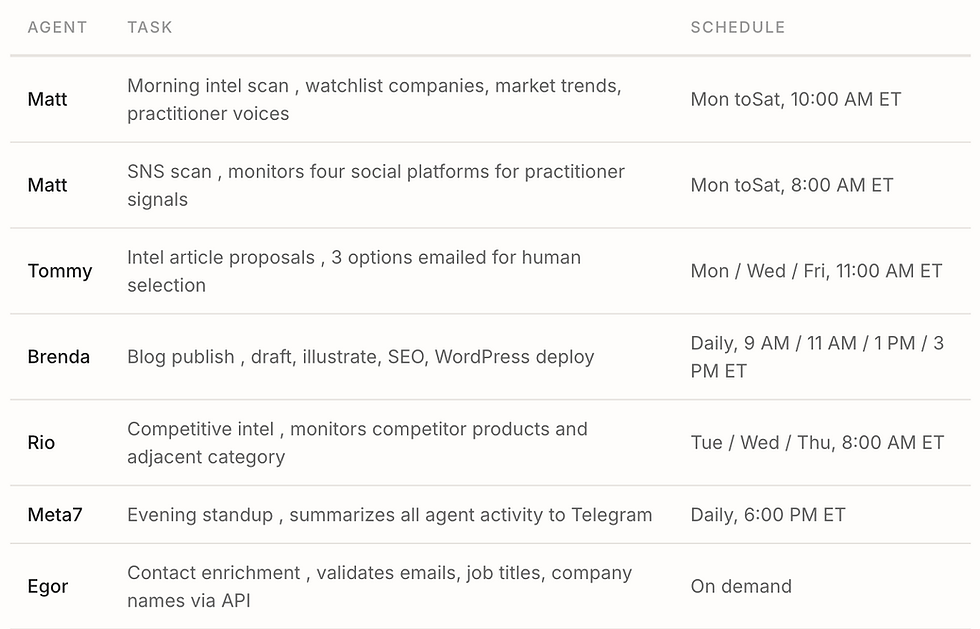Image resolution: width=980 pixels, height=629 pixels.
Task: Click the Blog publish task description
Action: click(360, 357)
